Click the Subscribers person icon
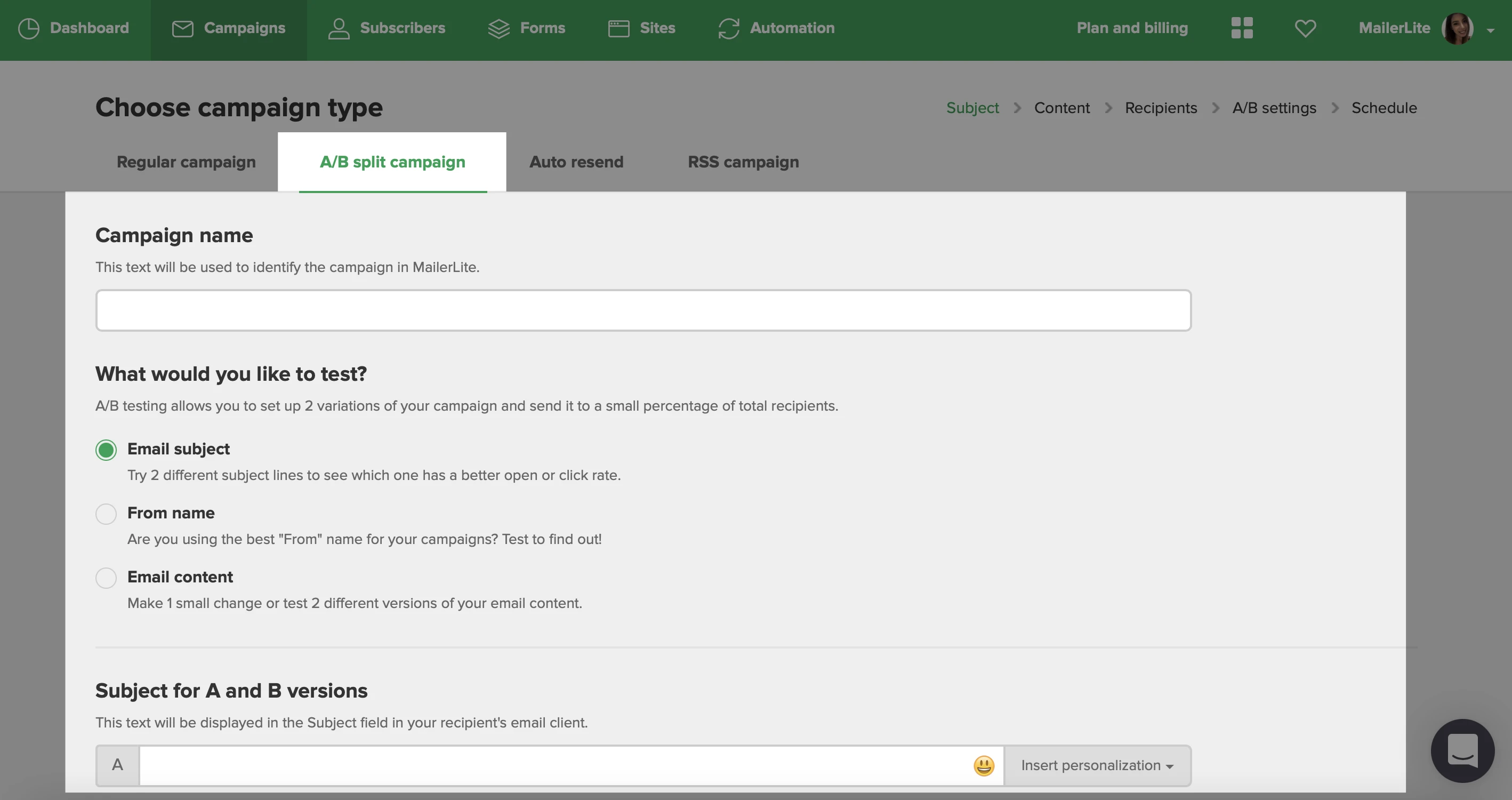 point(339,28)
